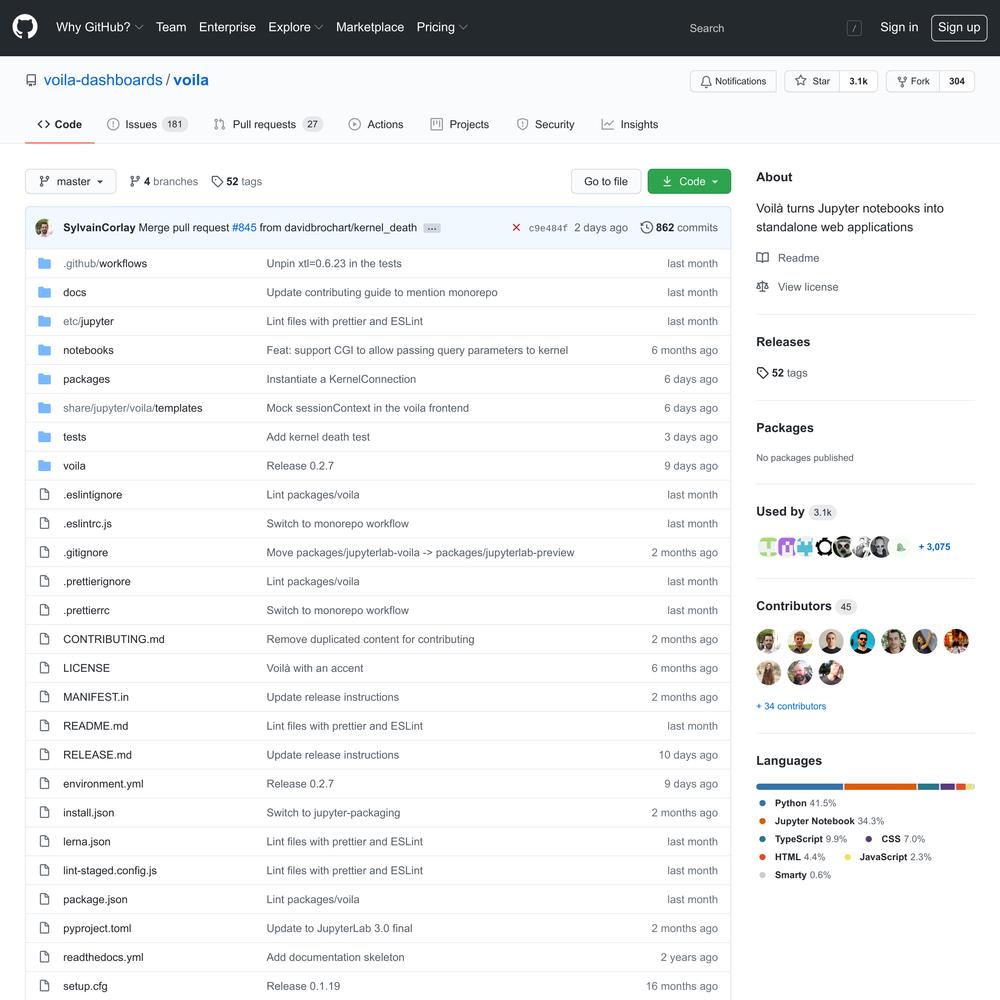Click the tag icon beside 52 tags in file header
Screen dimensions: 1000x1000
pyautogui.click(x=217, y=182)
